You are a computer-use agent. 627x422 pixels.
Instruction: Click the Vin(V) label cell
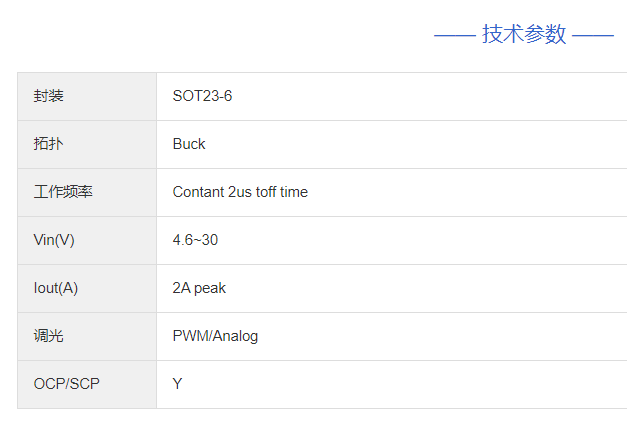pyautogui.click(x=54, y=240)
